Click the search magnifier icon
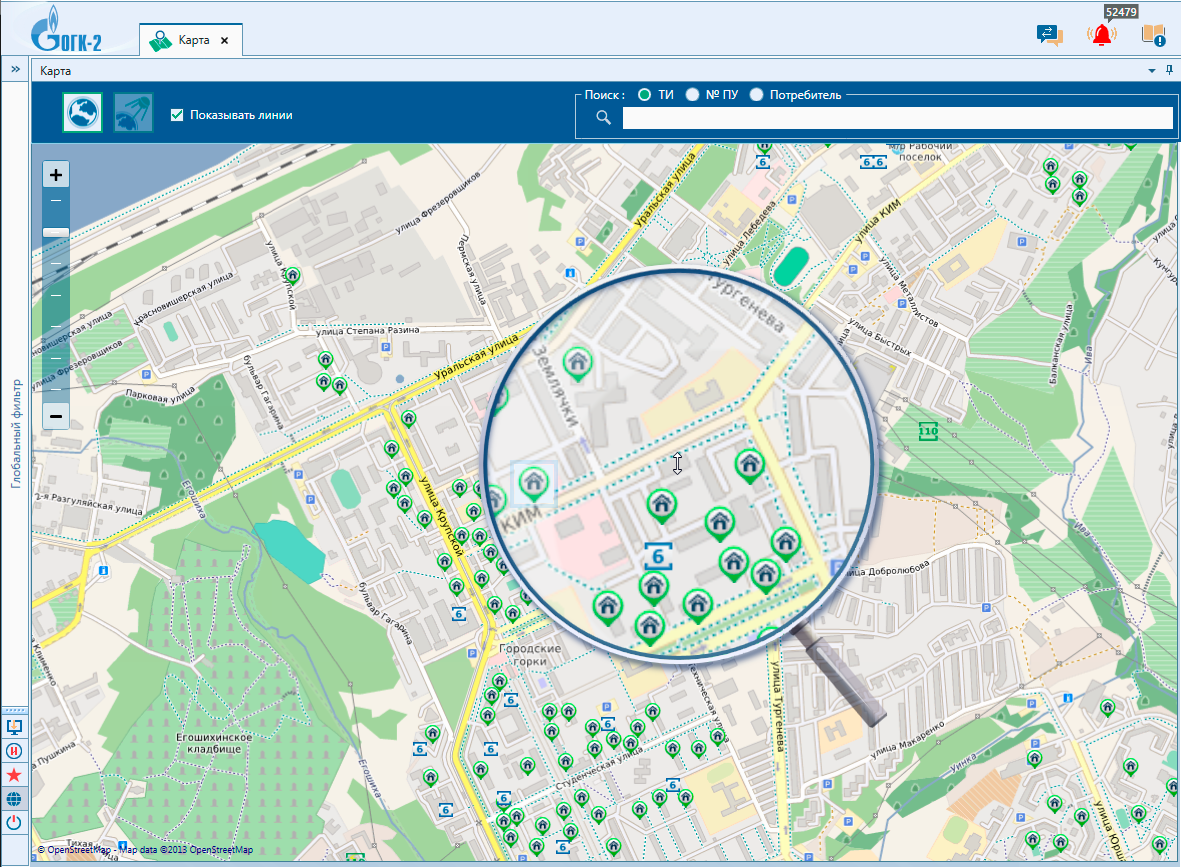Viewport: 1181px width, 867px height. point(603,117)
